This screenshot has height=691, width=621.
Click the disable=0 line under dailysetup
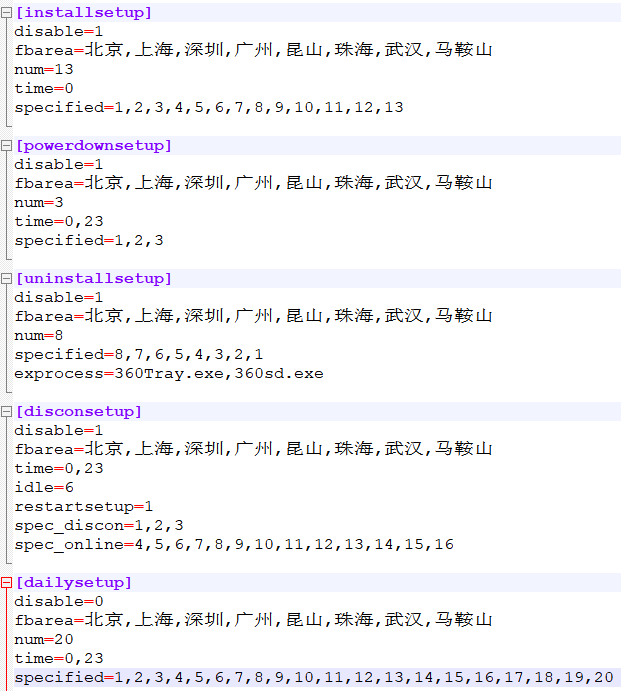click(59, 602)
